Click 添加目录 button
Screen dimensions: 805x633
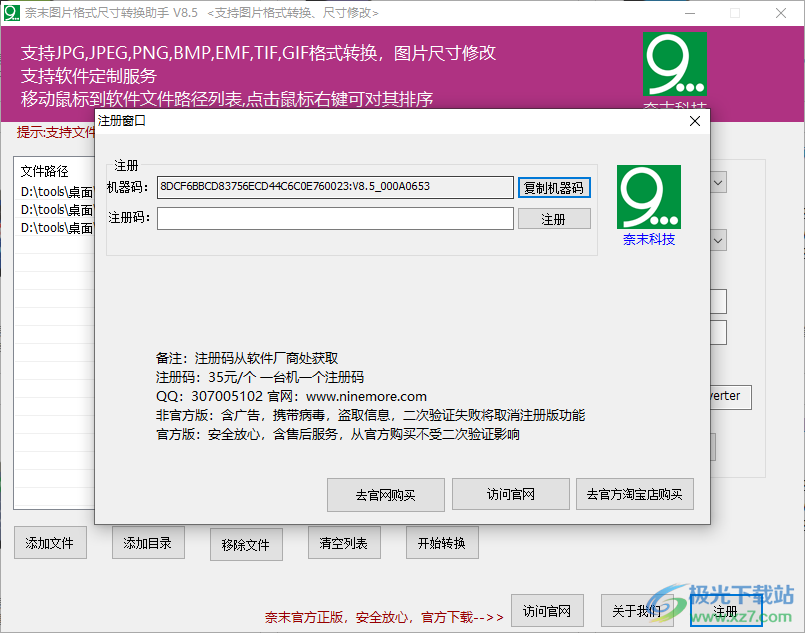click(148, 543)
